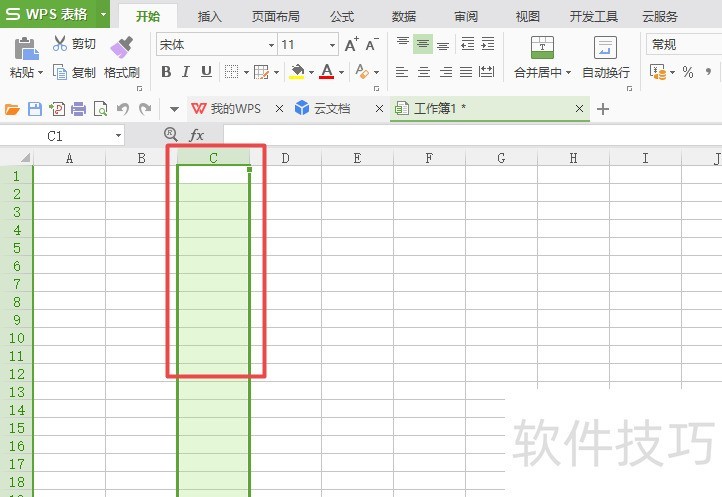This screenshot has height=497, width=722.
Task: Save the workbook with the disk icon
Action: 35,109
